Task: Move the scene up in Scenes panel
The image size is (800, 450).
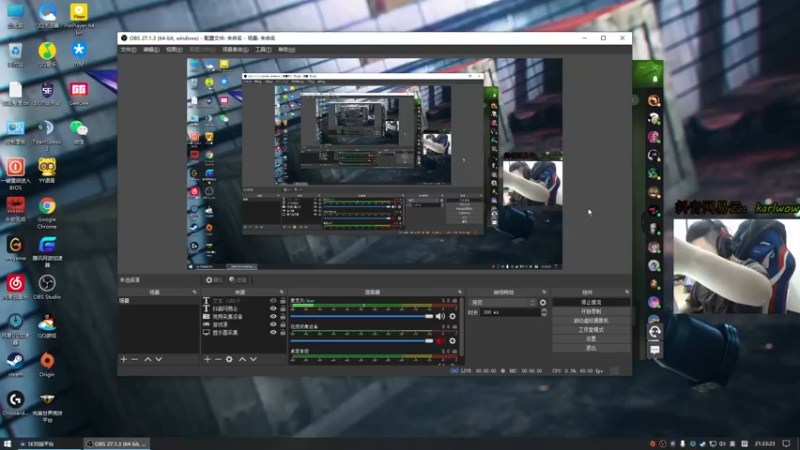Action: pyautogui.click(x=147, y=359)
